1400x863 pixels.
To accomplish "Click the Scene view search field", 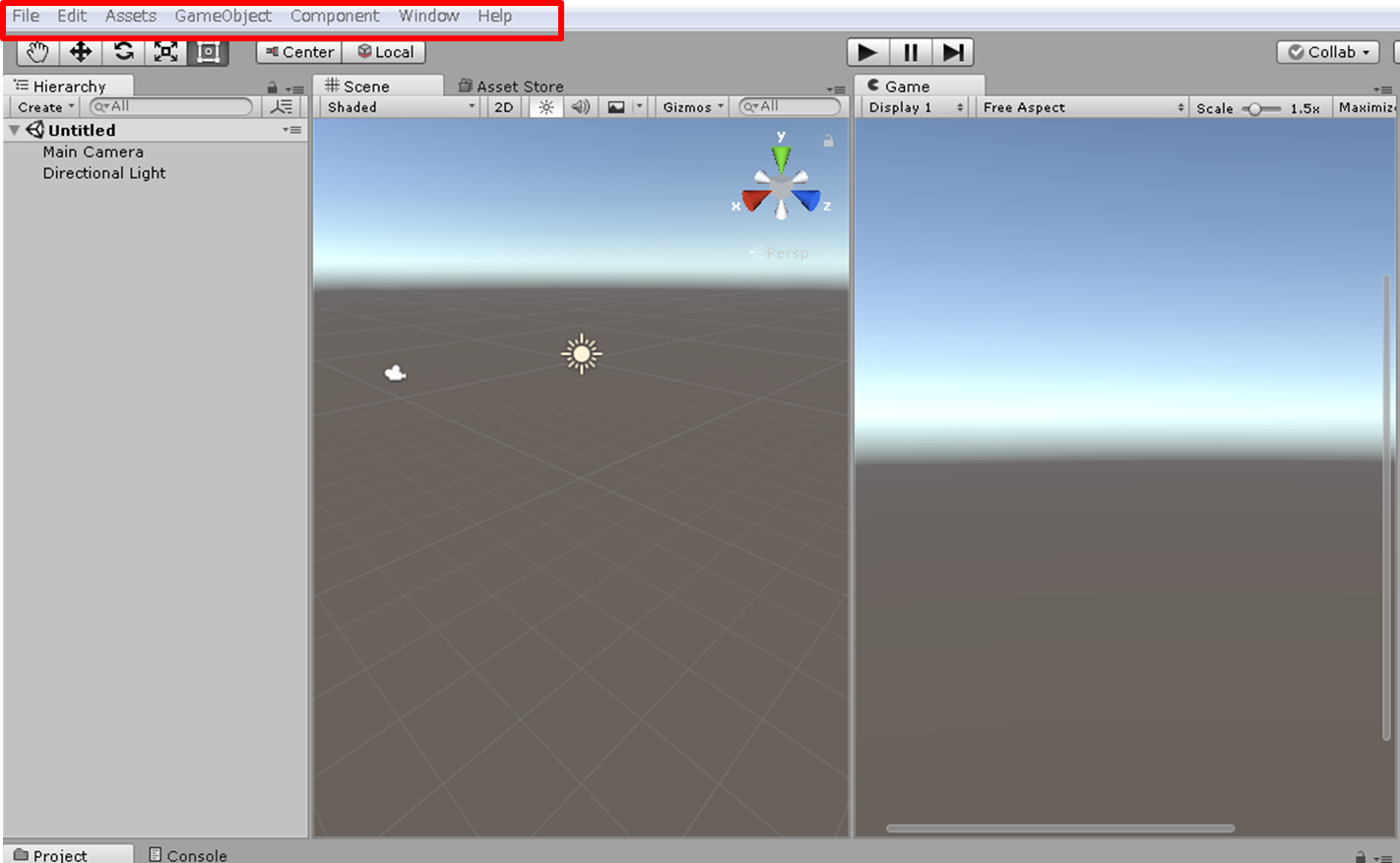I will 791,106.
